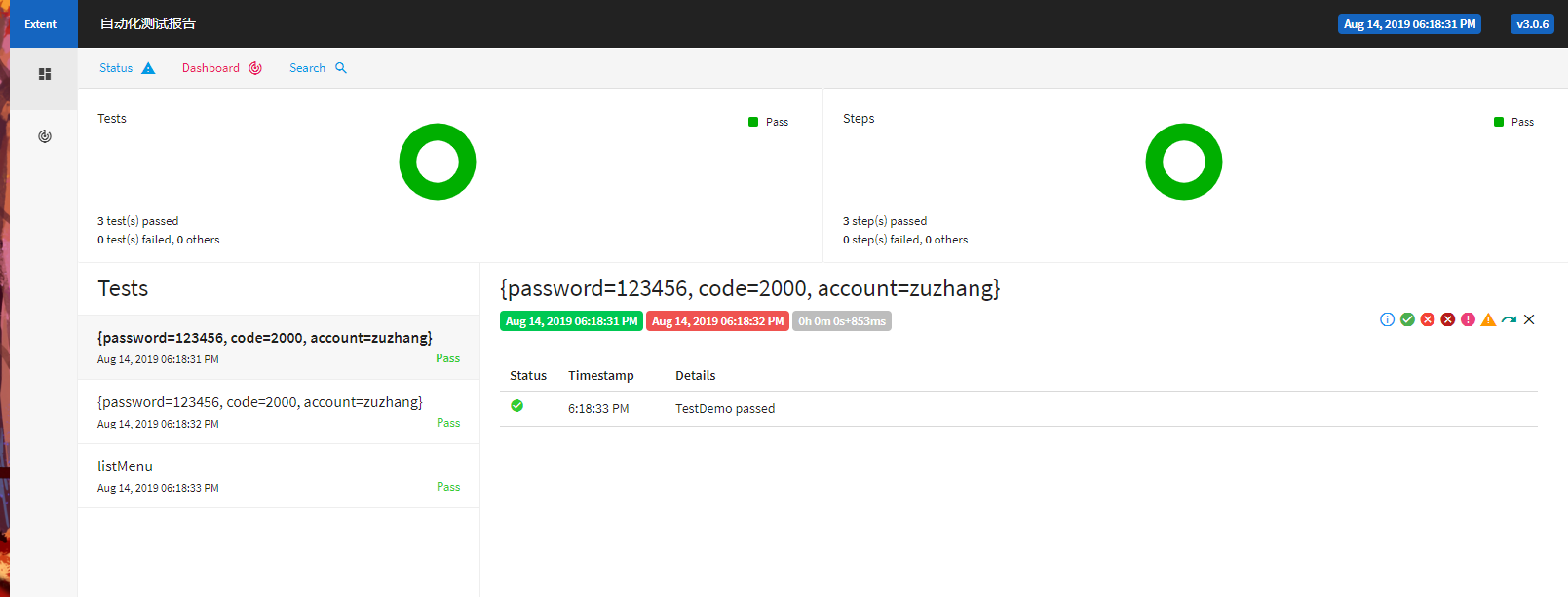Image resolution: width=1568 pixels, height=597 pixels.
Task: Click the 'TestDemo passed' details cell
Action: pos(725,409)
